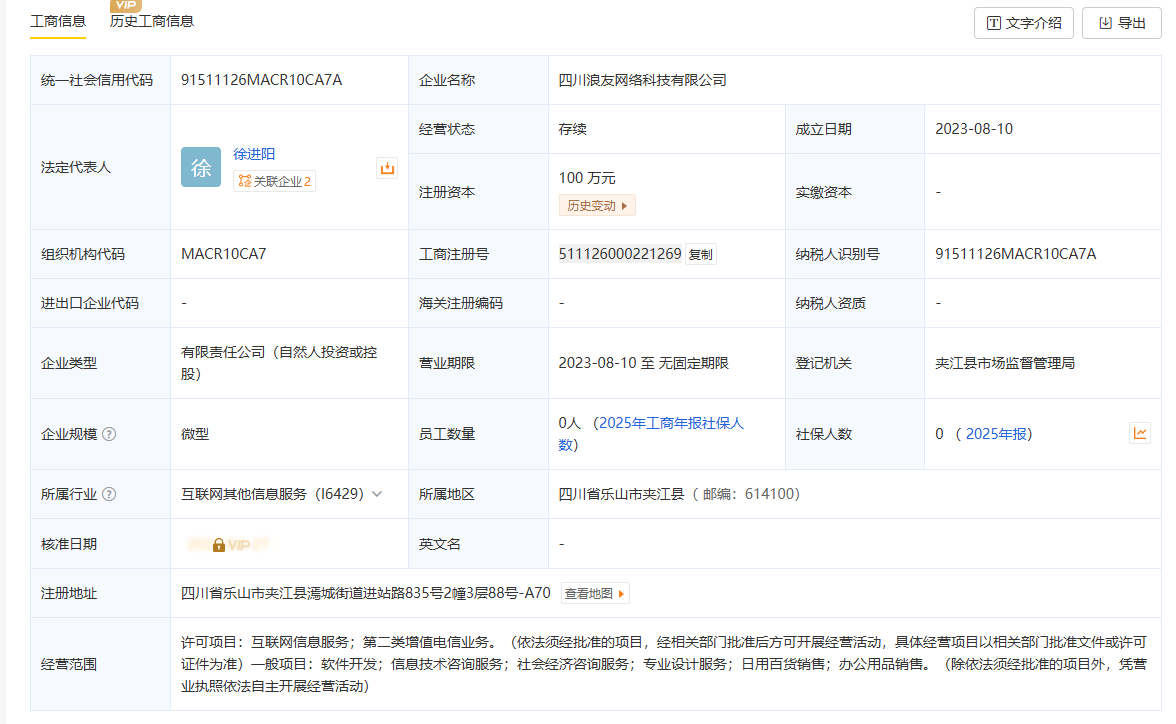Image resolution: width=1176 pixels, height=724 pixels.
Task: Open the 2025年报 link in 社保人数
Action: pyautogui.click(x=996, y=434)
